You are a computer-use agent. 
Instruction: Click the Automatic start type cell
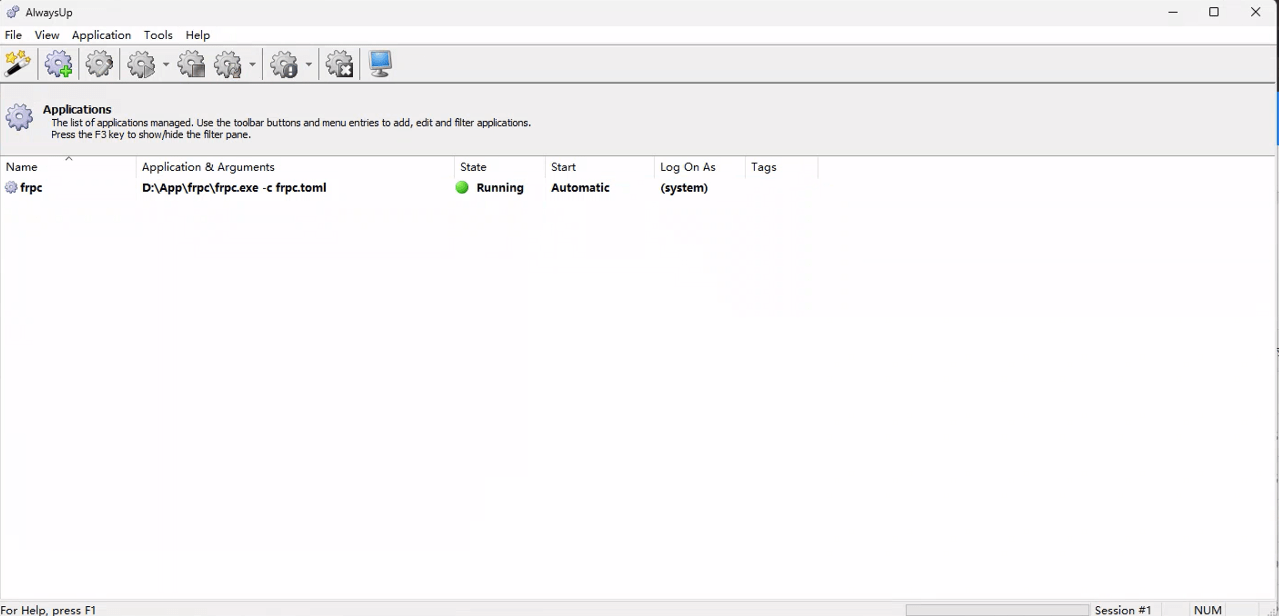580,188
